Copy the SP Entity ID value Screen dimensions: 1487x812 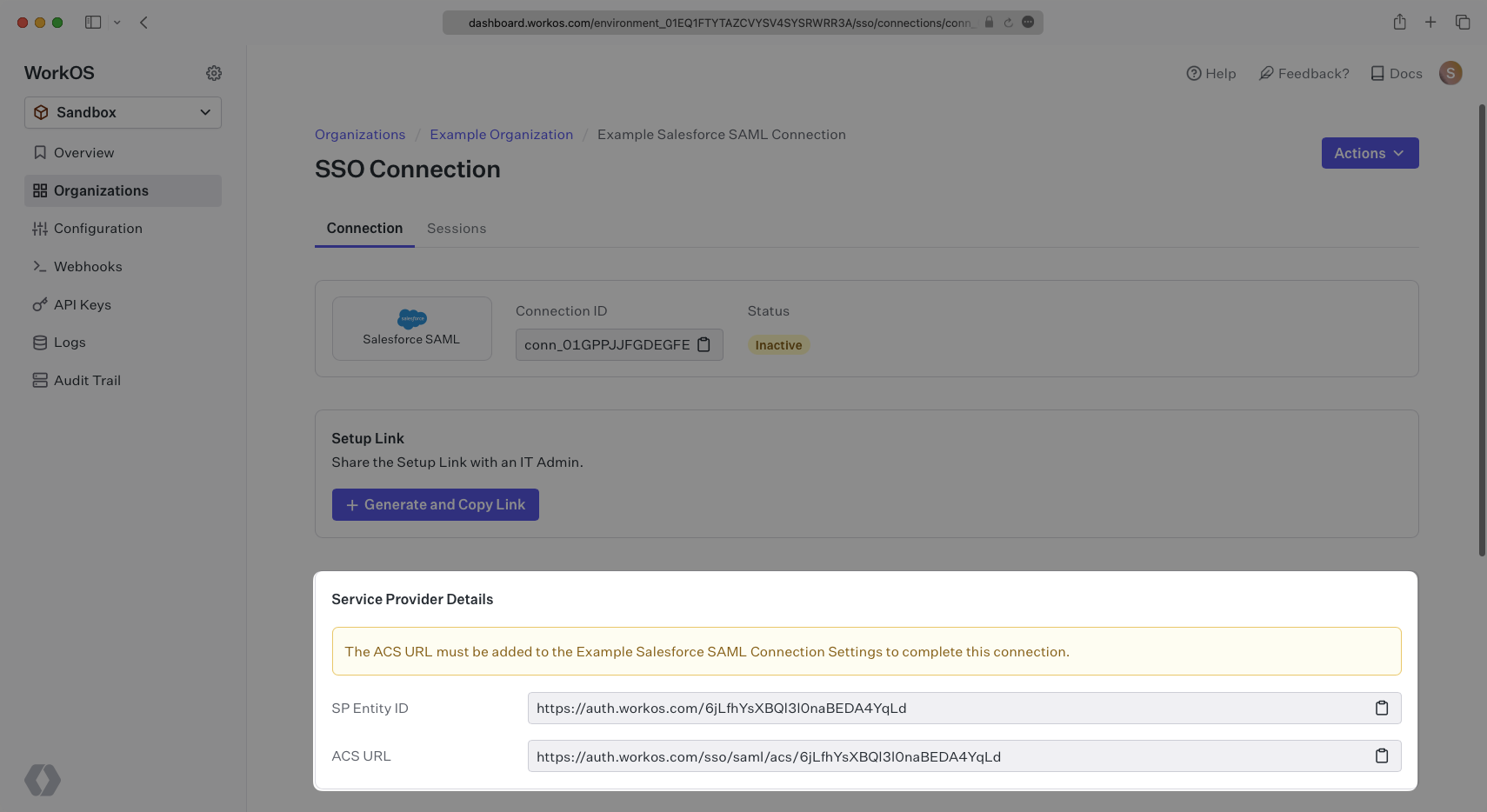(x=1382, y=708)
